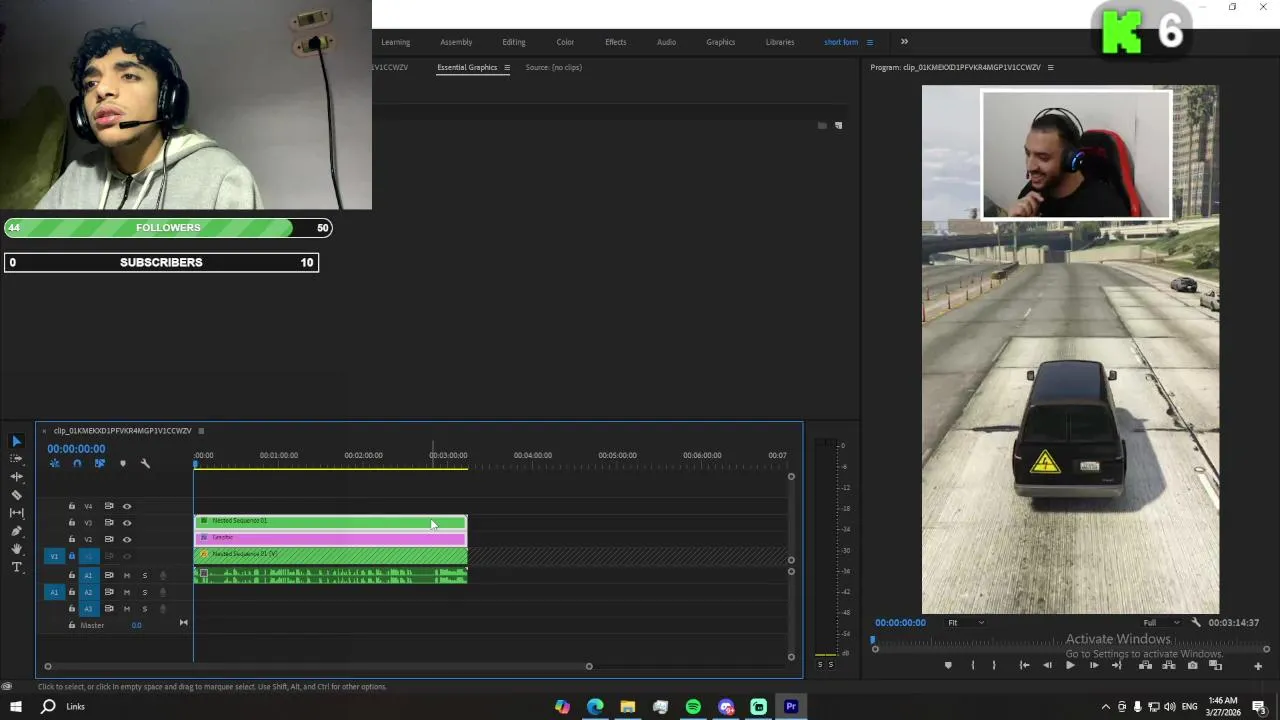Image resolution: width=1280 pixels, height=720 pixels.
Task: Jump to In point in Program monitor
Action: 1024,665
